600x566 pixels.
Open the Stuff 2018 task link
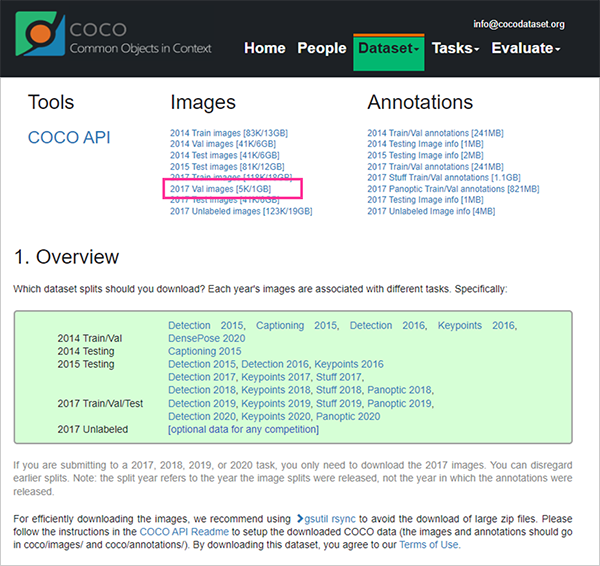pyautogui.click(x=338, y=390)
